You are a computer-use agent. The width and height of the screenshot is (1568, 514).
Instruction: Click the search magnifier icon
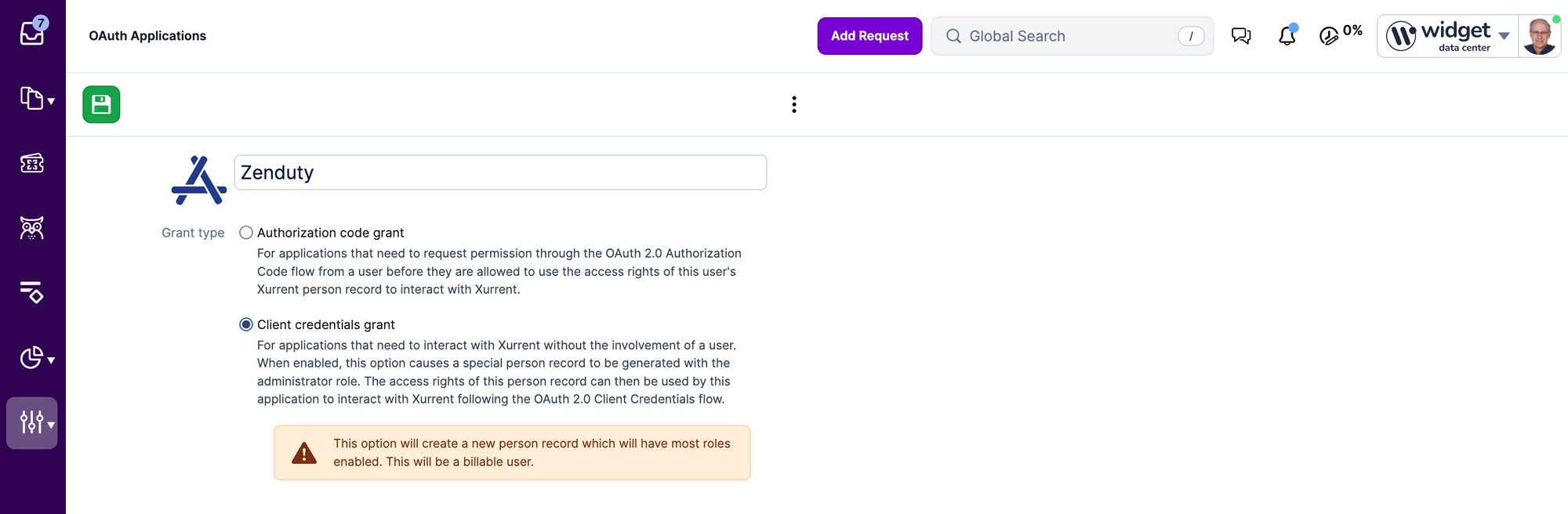point(953,36)
